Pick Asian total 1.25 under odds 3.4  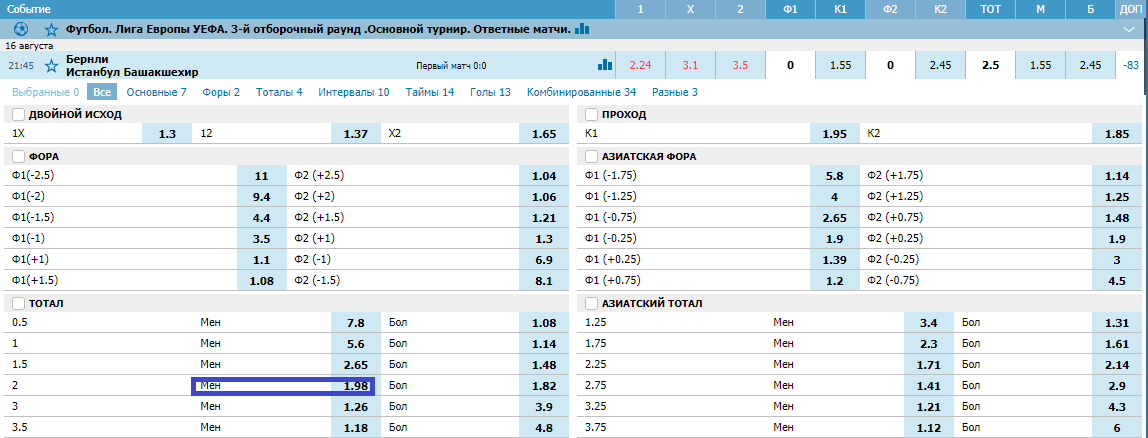[928, 322]
